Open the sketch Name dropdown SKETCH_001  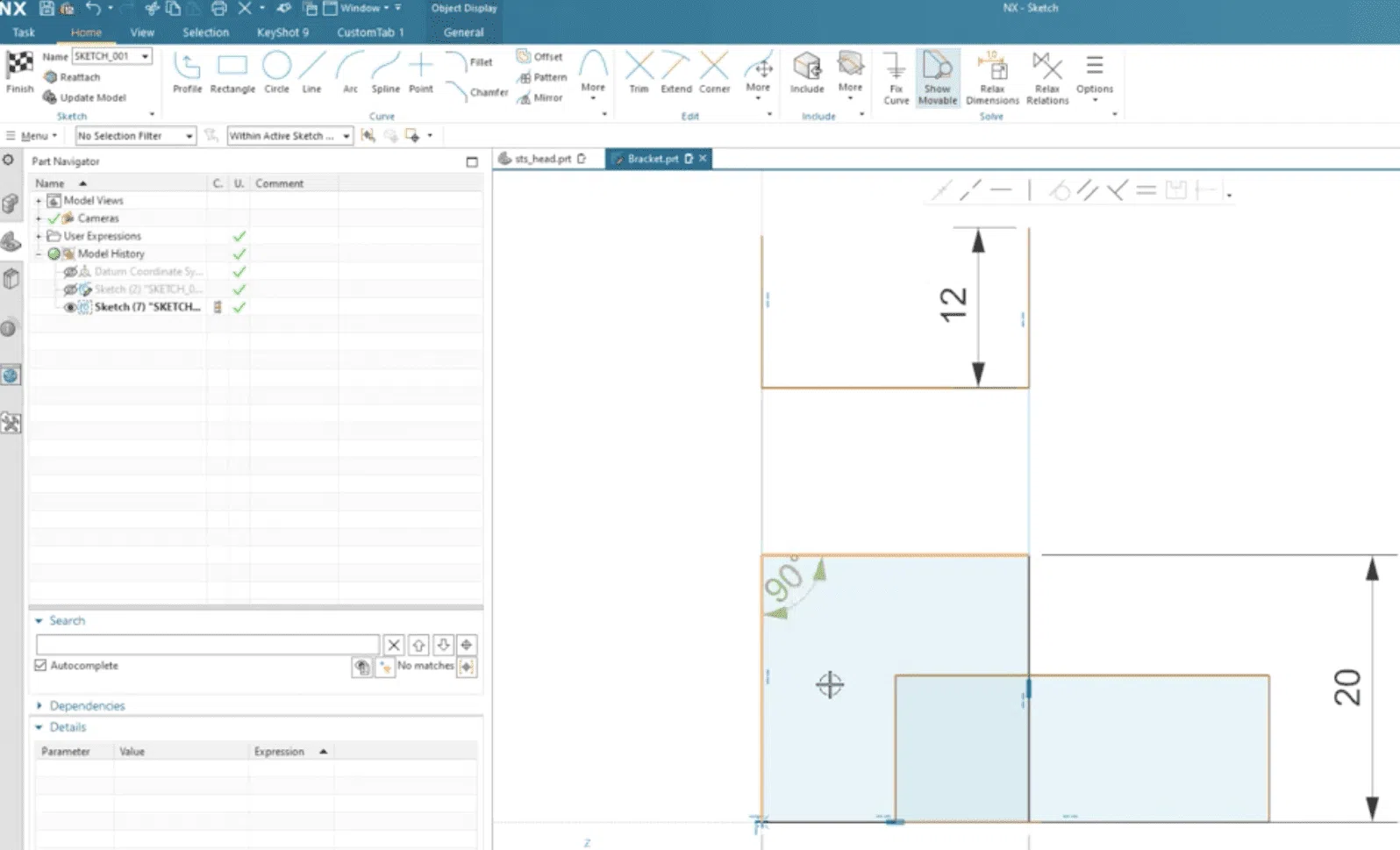pyautogui.click(x=145, y=56)
